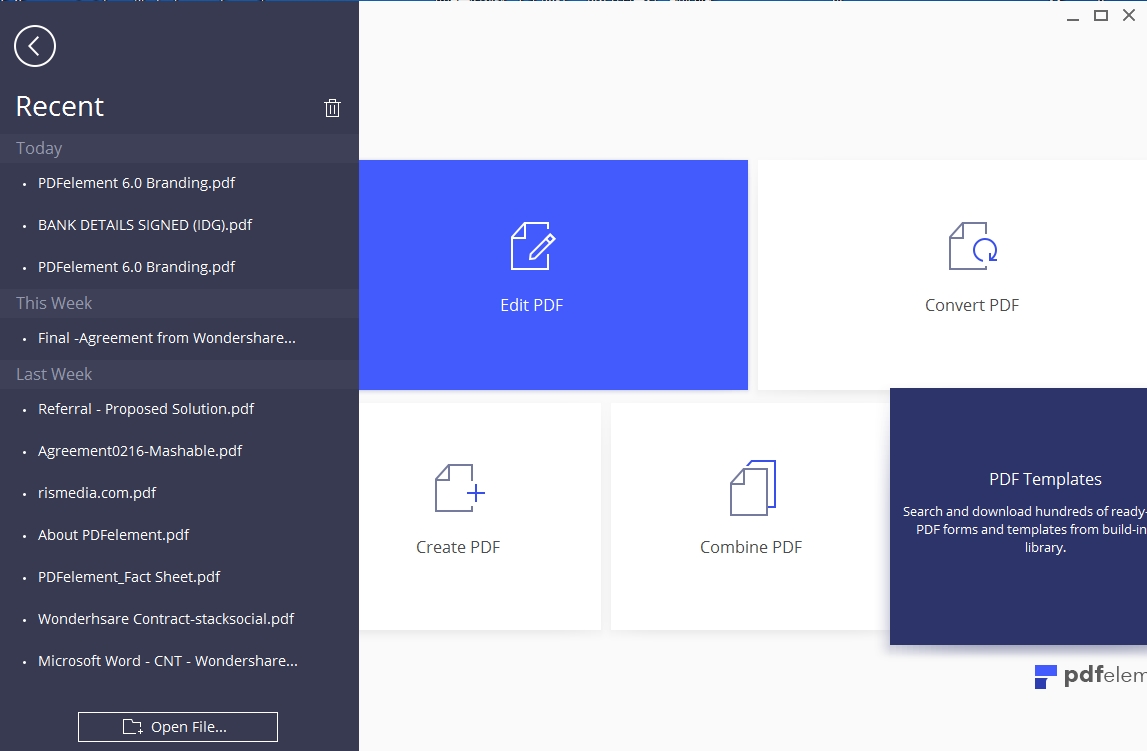Image resolution: width=1147 pixels, height=751 pixels.
Task: Click the trash icon beside Recent
Action: [332, 108]
